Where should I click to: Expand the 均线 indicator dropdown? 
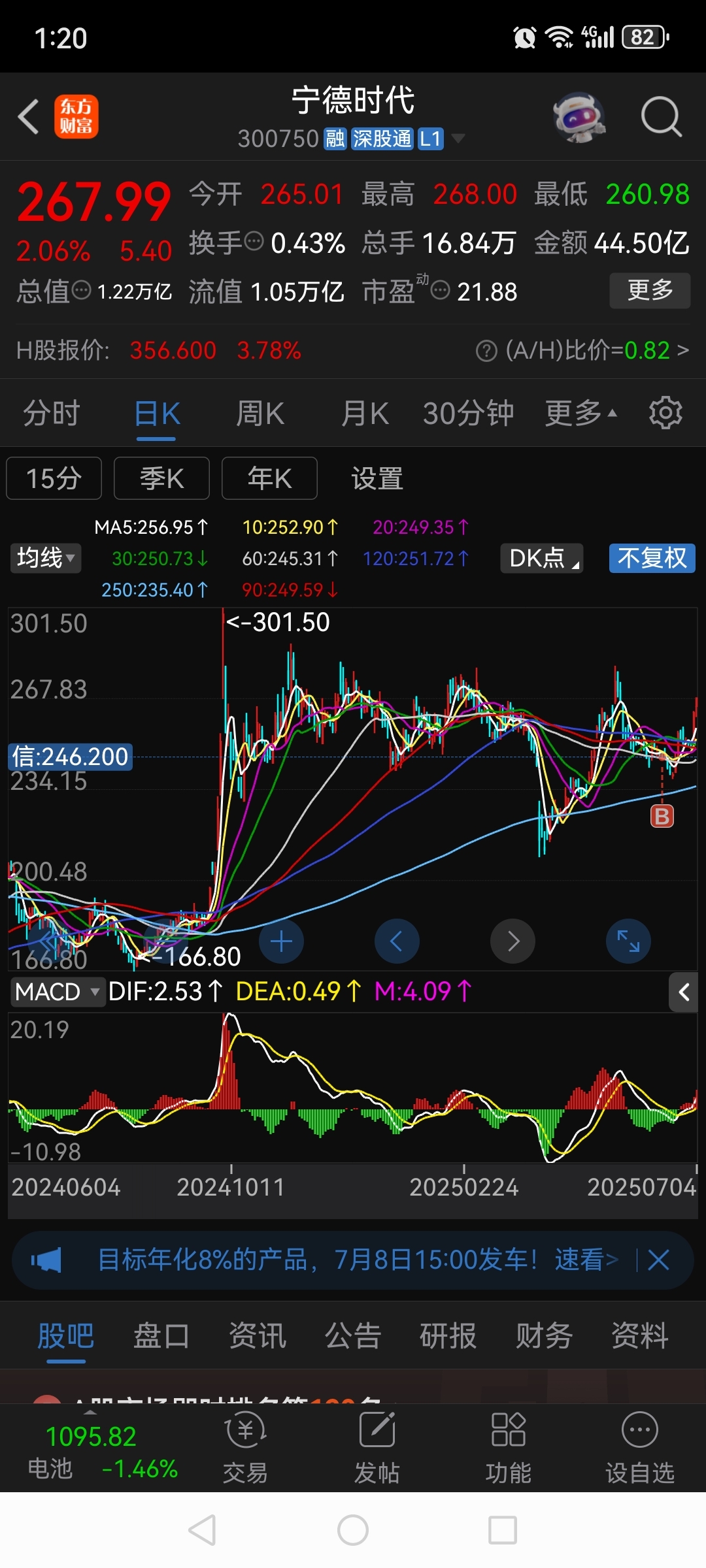pos(46,558)
